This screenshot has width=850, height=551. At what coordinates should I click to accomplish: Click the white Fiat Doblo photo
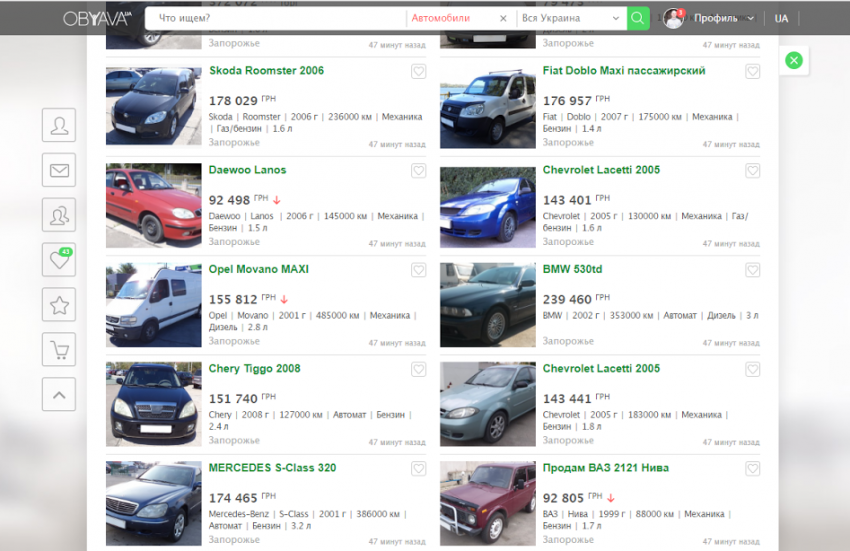click(487, 108)
